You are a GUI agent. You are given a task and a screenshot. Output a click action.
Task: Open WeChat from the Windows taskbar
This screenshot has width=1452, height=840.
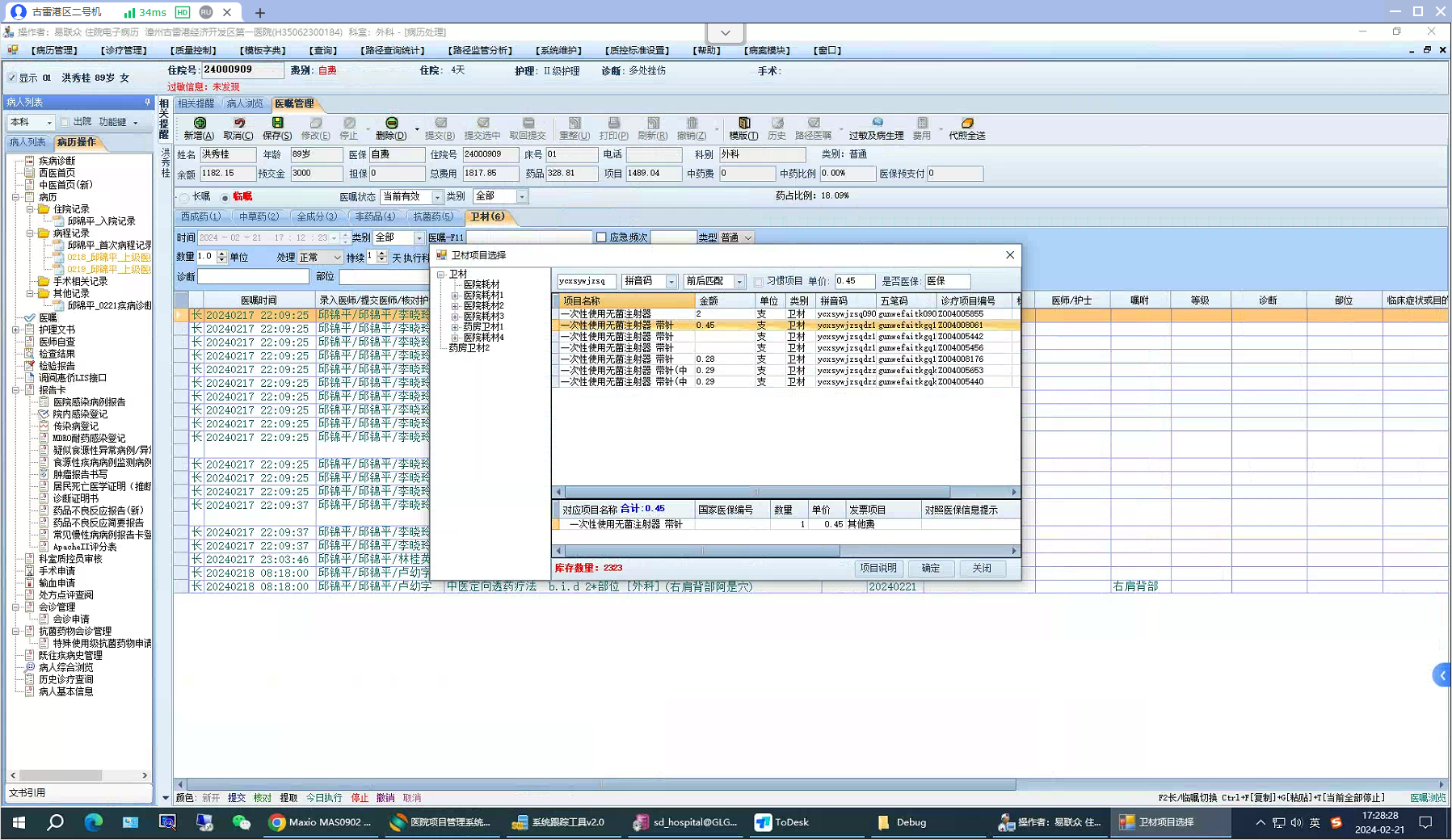pyautogui.click(x=241, y=822)
